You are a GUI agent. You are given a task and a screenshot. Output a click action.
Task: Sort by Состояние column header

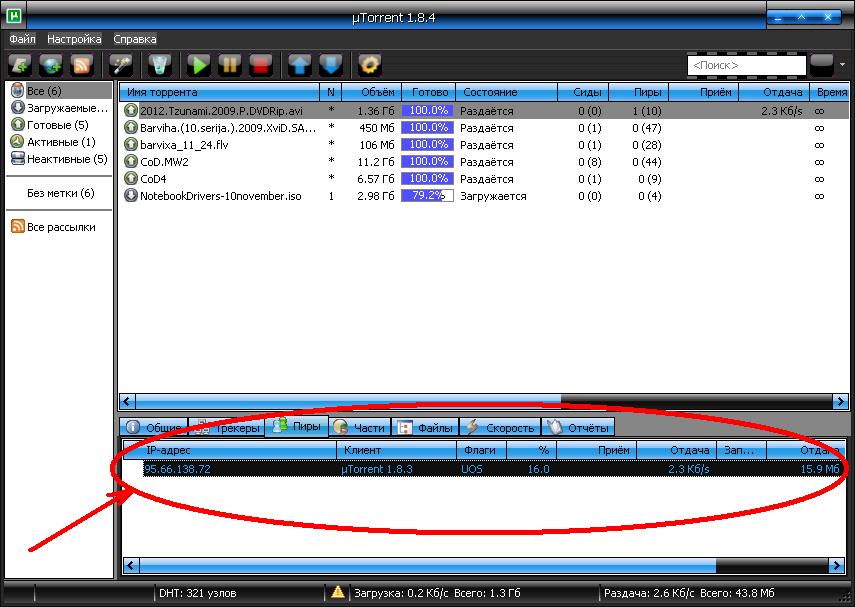pos(507,92)
